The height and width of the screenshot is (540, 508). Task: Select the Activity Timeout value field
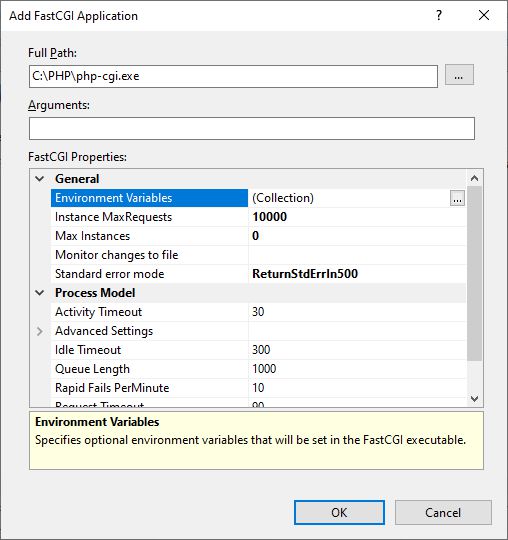tap(357, 312)
